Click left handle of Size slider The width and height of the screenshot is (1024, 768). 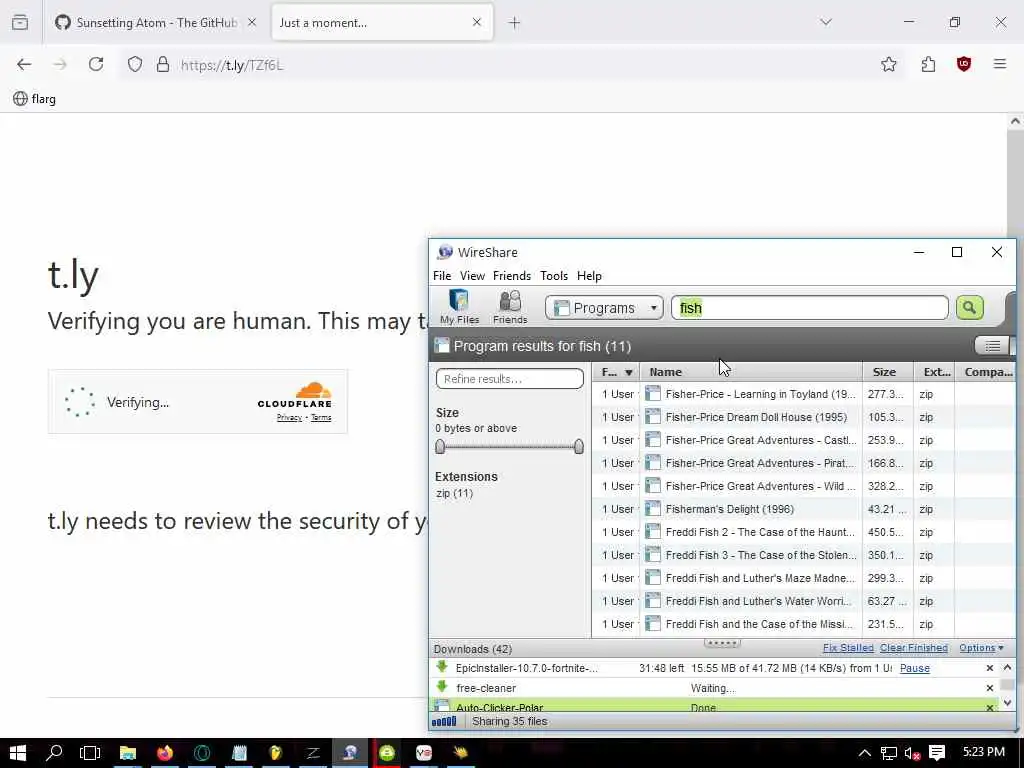(x=440, y=446)
